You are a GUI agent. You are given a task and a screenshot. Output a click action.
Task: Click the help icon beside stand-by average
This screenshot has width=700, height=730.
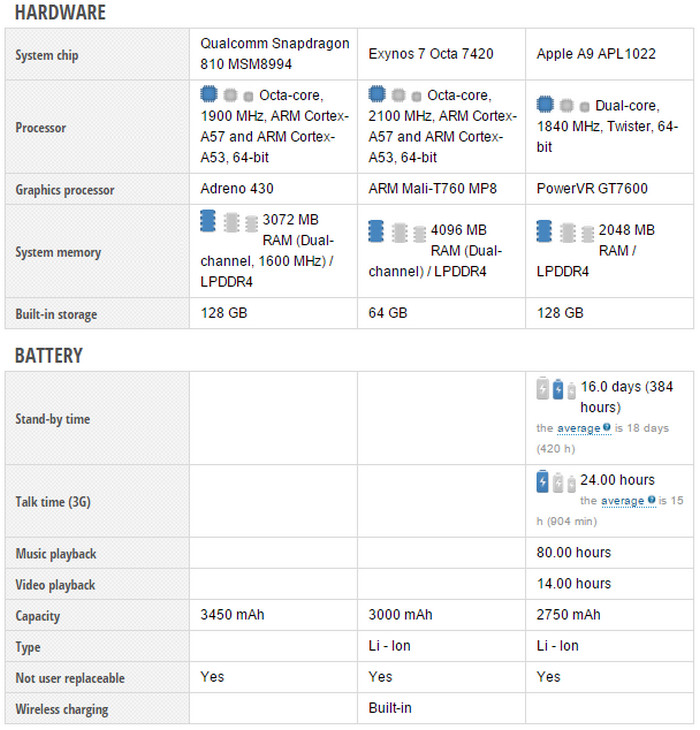click(607, 428)
